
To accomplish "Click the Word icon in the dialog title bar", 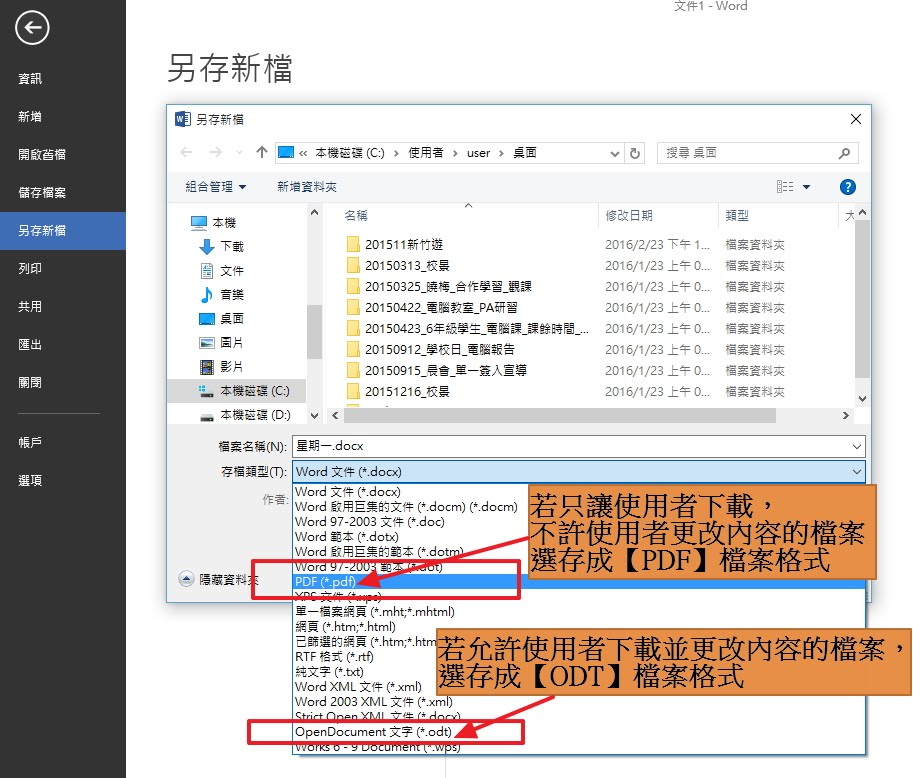I will point(182,119).
